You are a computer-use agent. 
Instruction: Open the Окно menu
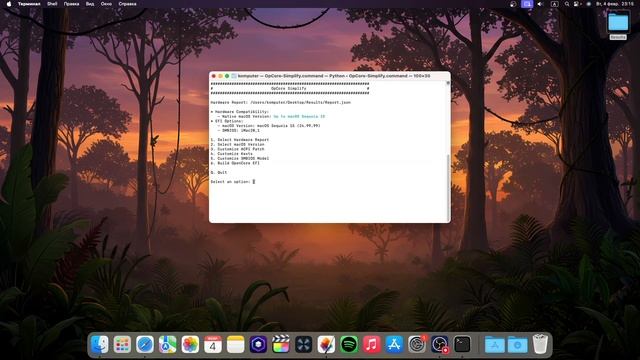[x=106, y=4]
